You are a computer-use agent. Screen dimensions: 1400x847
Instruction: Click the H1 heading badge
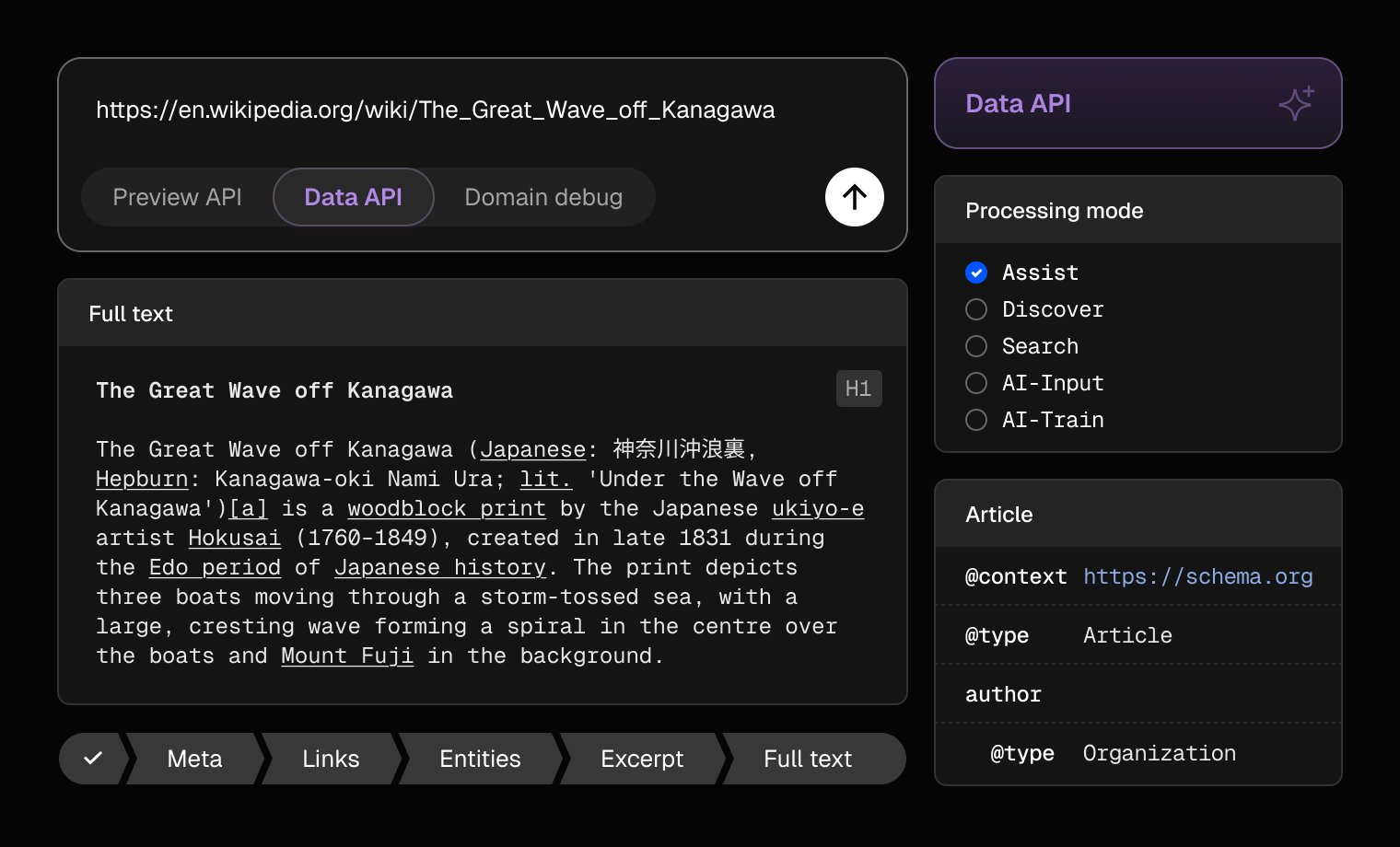[858, 389]
